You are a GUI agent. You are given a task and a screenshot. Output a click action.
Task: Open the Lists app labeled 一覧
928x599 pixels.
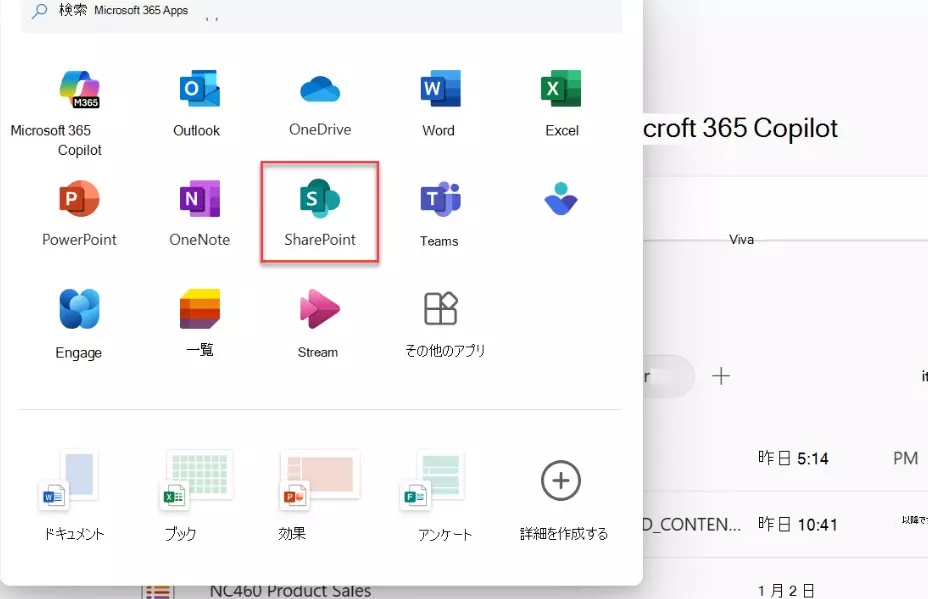point(199,308)
